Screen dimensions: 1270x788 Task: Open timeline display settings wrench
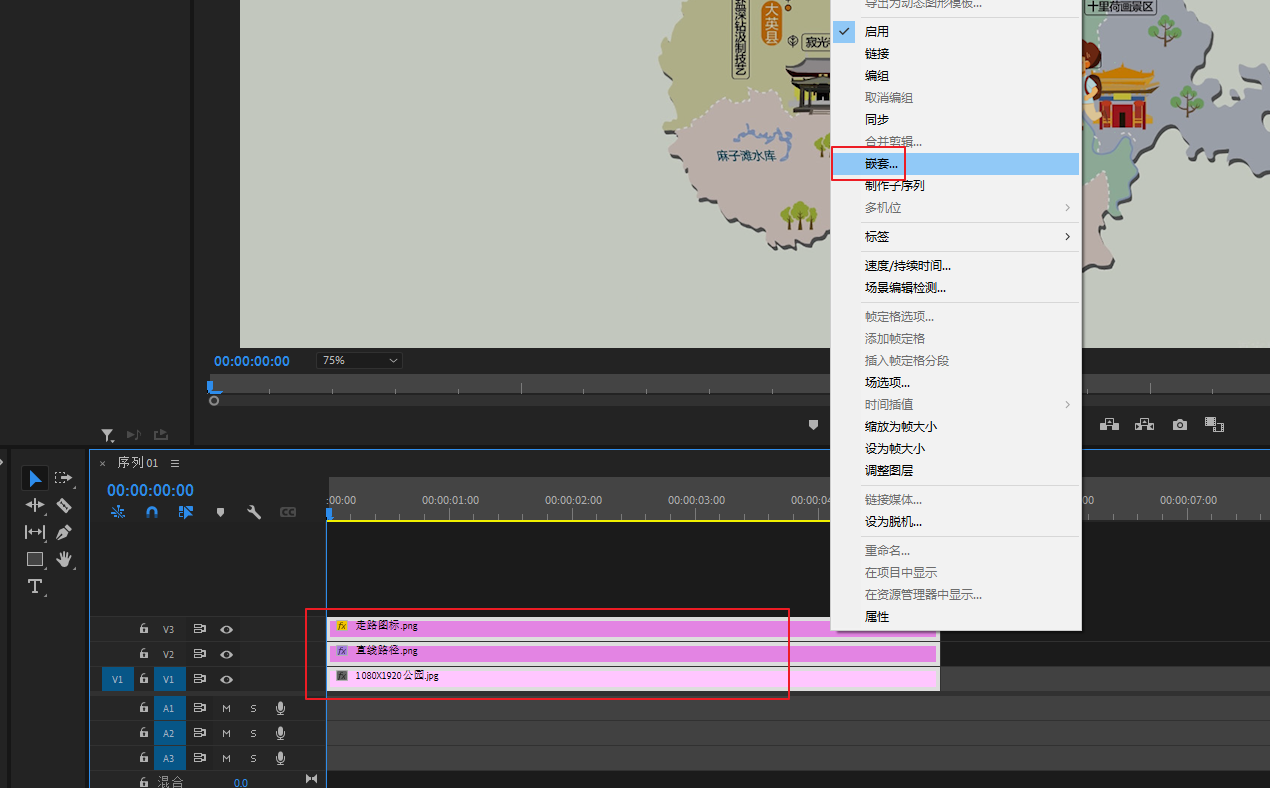click(254, 512)
